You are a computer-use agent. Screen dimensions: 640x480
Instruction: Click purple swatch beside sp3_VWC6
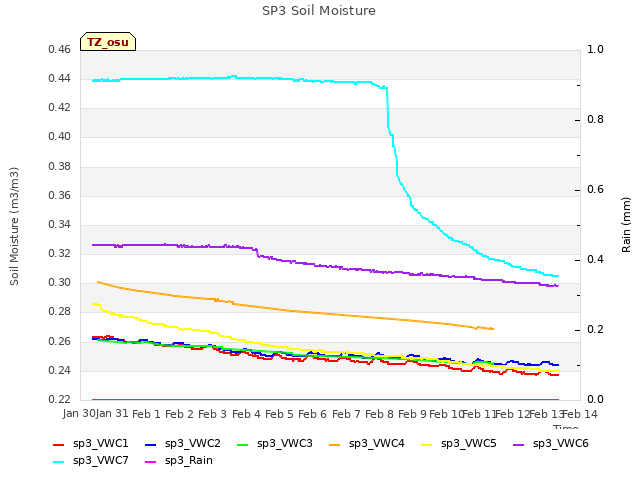519,445
